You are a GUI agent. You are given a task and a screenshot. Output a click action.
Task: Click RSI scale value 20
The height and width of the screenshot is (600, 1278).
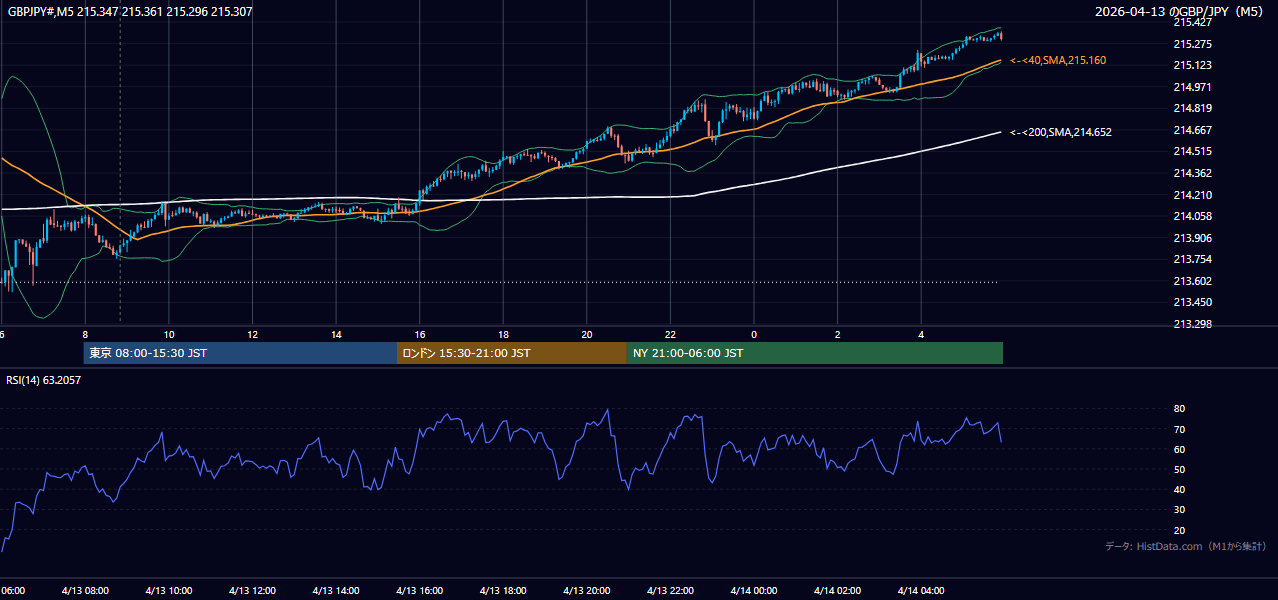point(1179,531)
